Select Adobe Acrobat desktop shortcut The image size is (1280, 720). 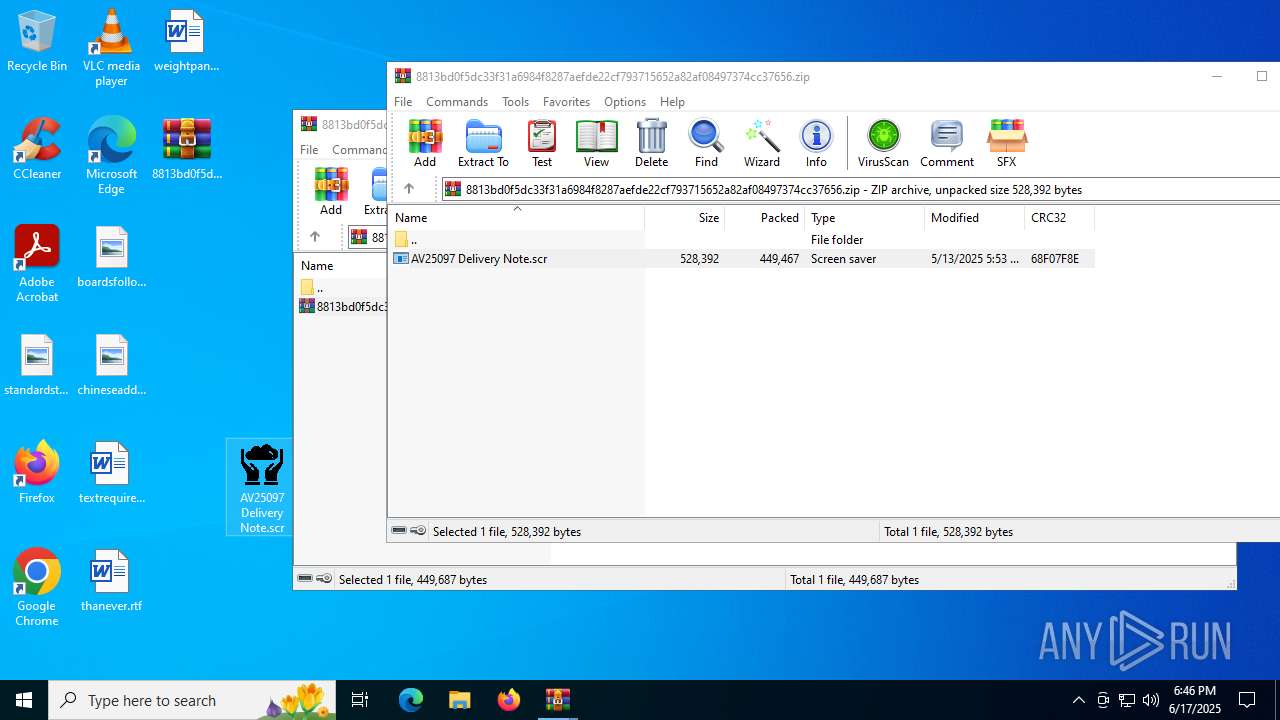[x=37, y=264]
